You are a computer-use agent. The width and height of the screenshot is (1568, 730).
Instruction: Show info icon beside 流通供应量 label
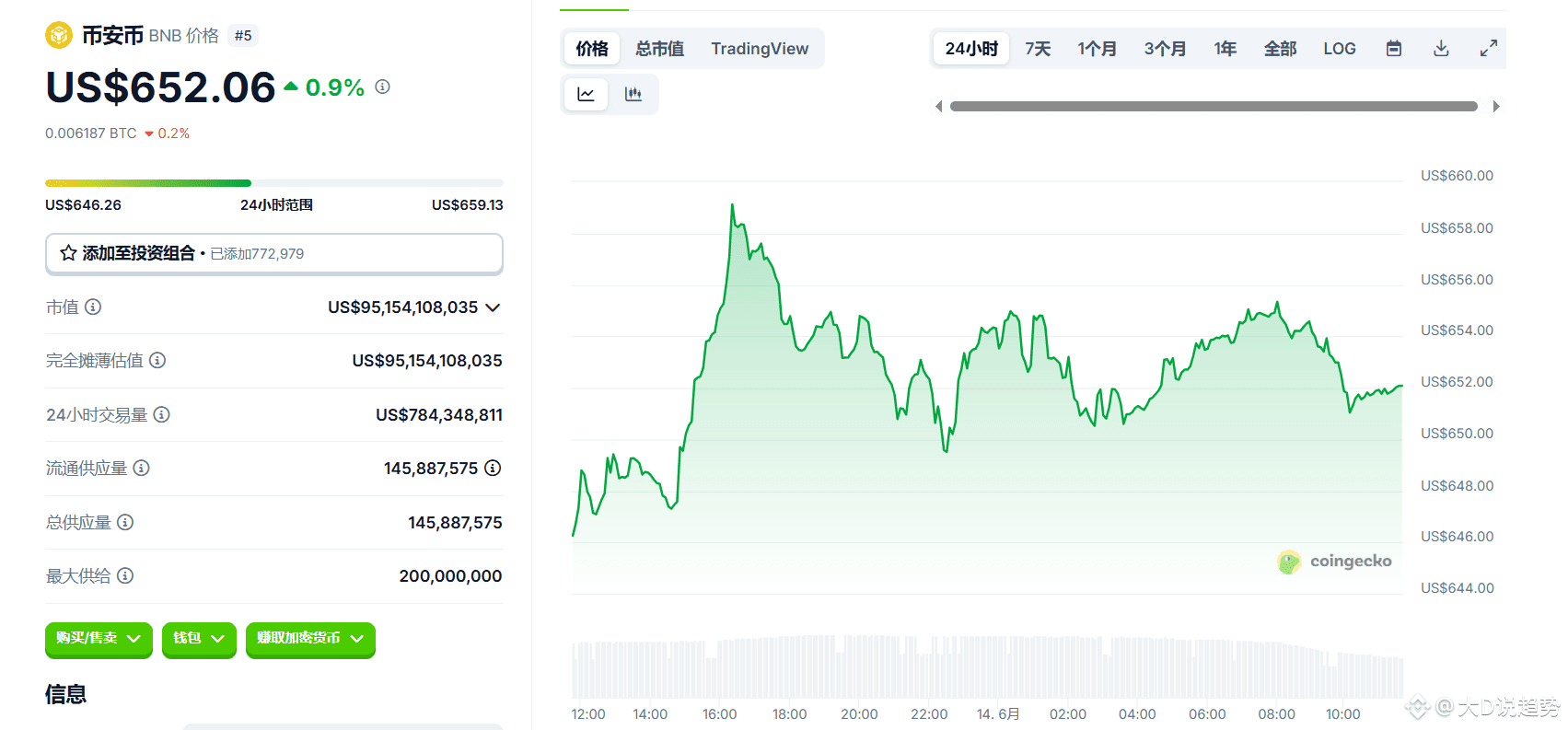(x=141, y=468)
